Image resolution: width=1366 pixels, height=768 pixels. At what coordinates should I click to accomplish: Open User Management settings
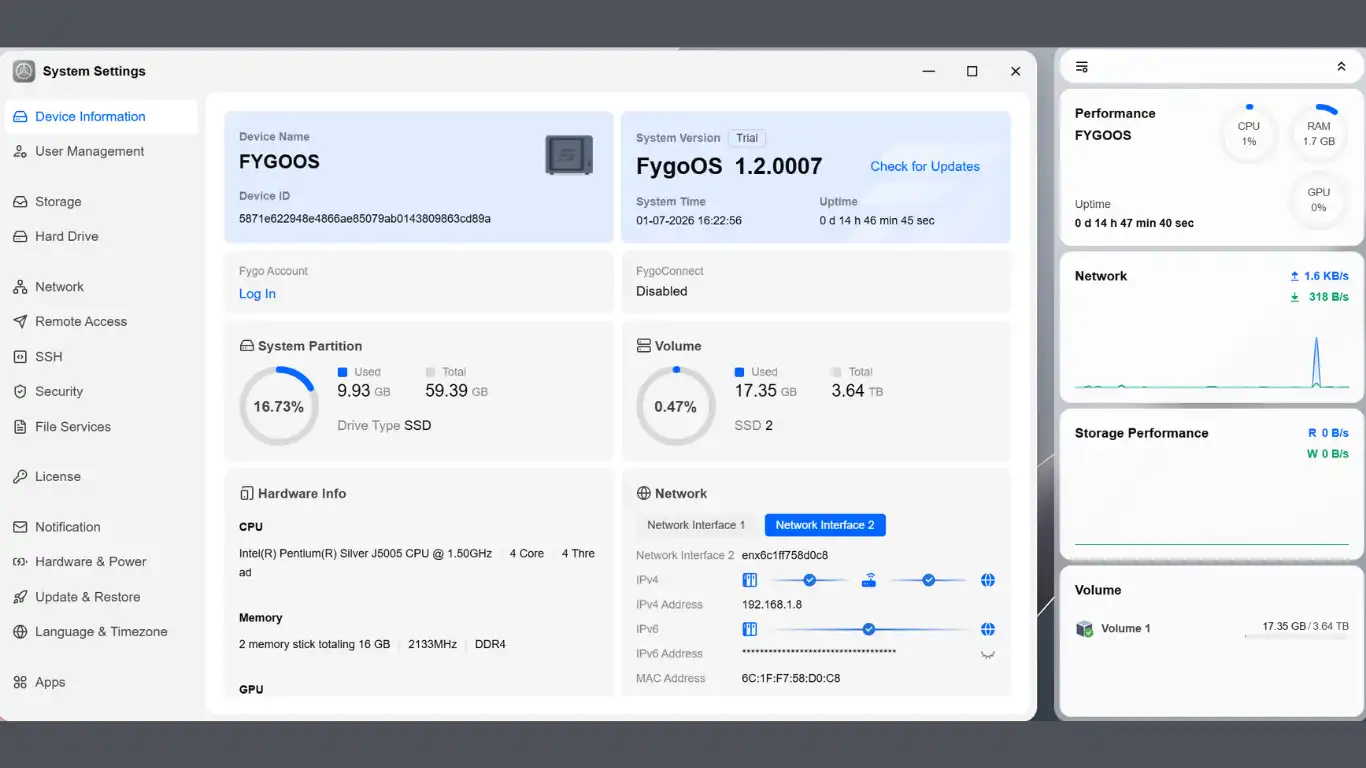[x=101, y=151]
